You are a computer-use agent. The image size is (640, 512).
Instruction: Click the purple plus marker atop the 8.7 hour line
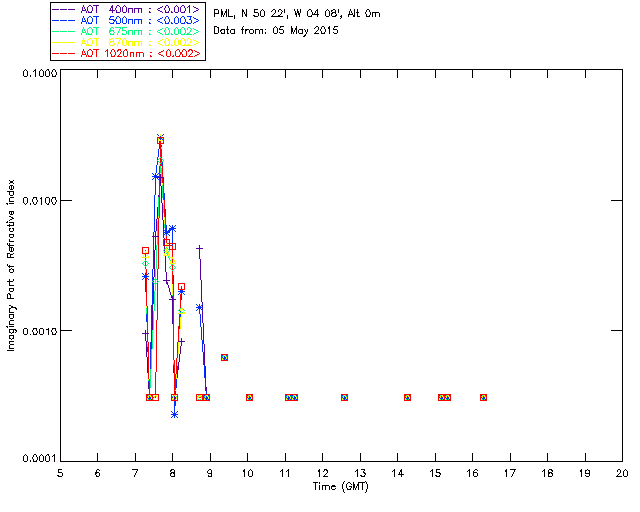point(199,248)
